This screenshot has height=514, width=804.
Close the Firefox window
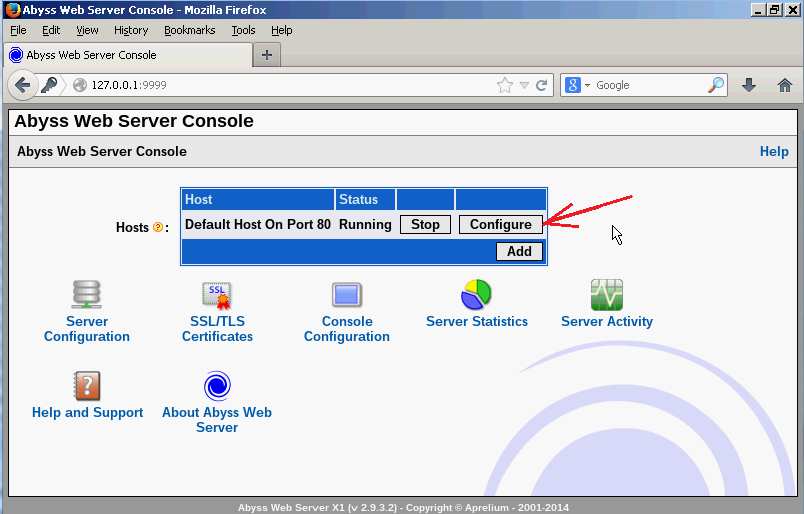pyautogui.click(x=792, y=10)
